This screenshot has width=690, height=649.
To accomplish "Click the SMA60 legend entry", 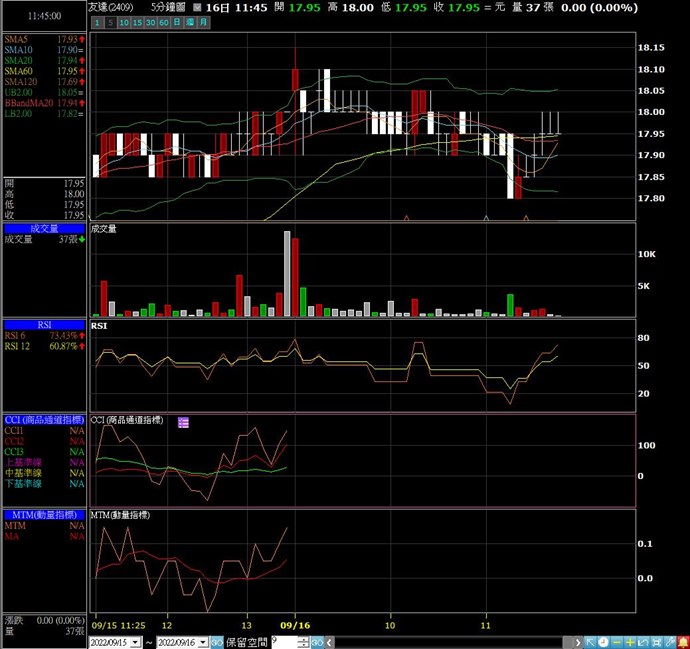I will tap(44, 71).
